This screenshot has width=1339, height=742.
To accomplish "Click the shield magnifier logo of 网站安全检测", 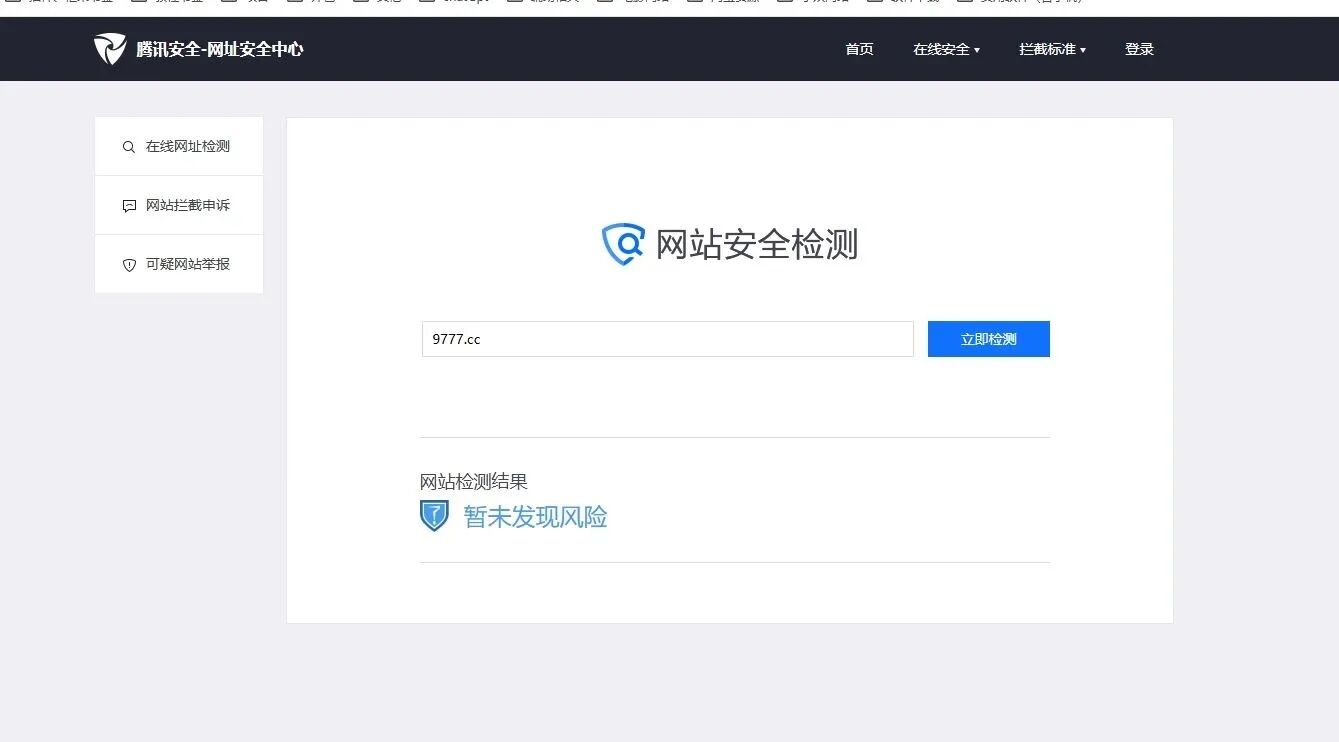I will click(x=623, y=244).
